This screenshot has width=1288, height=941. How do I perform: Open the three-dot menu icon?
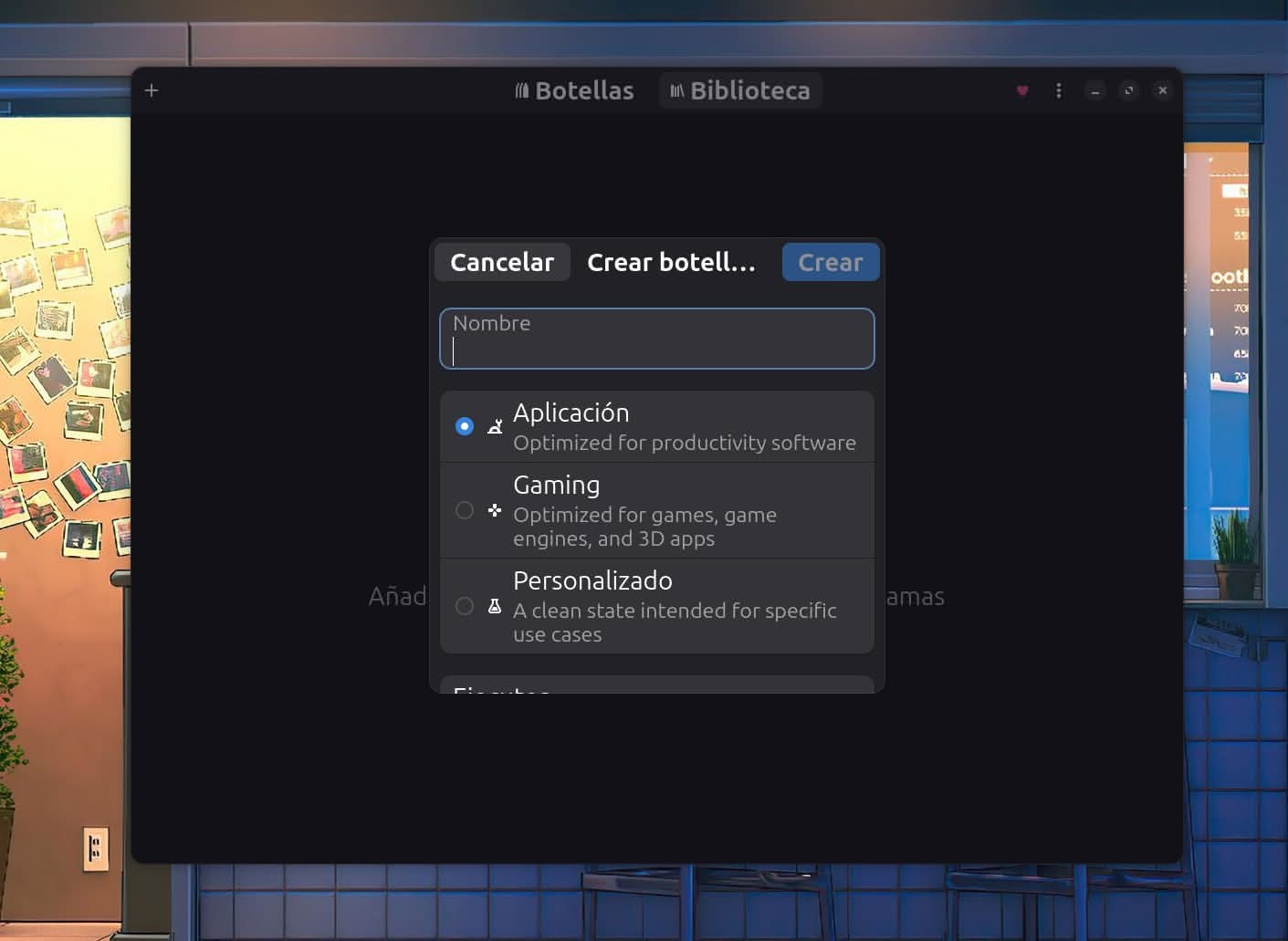tap(1058, 90)
